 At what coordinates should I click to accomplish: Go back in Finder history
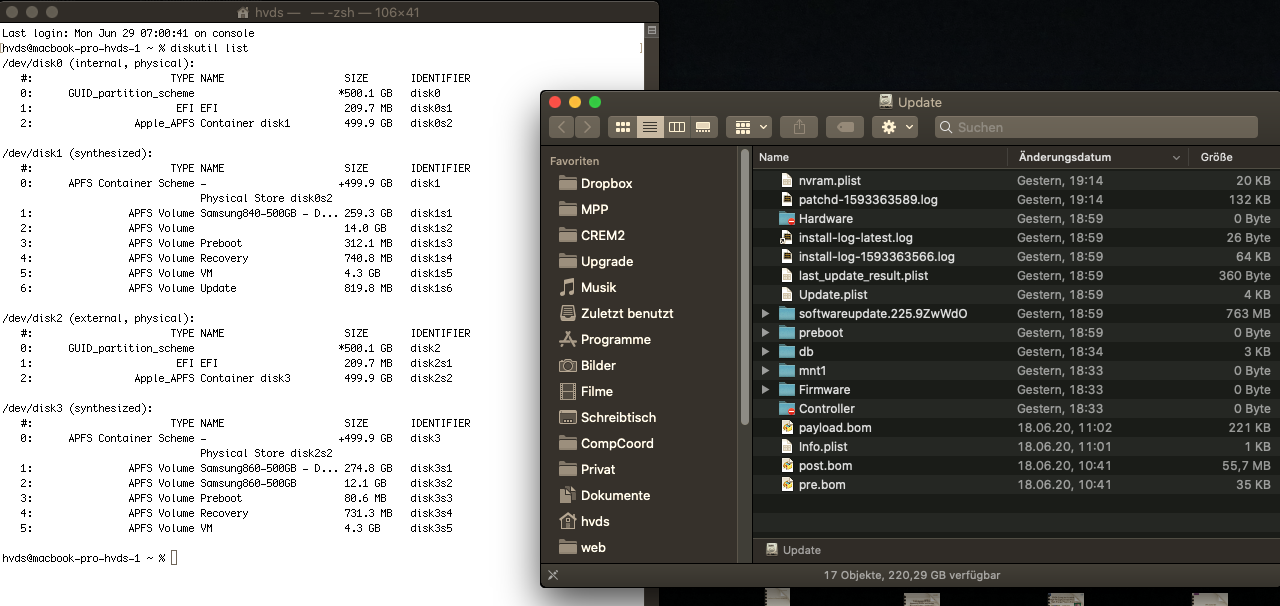[x=561, y=127]
